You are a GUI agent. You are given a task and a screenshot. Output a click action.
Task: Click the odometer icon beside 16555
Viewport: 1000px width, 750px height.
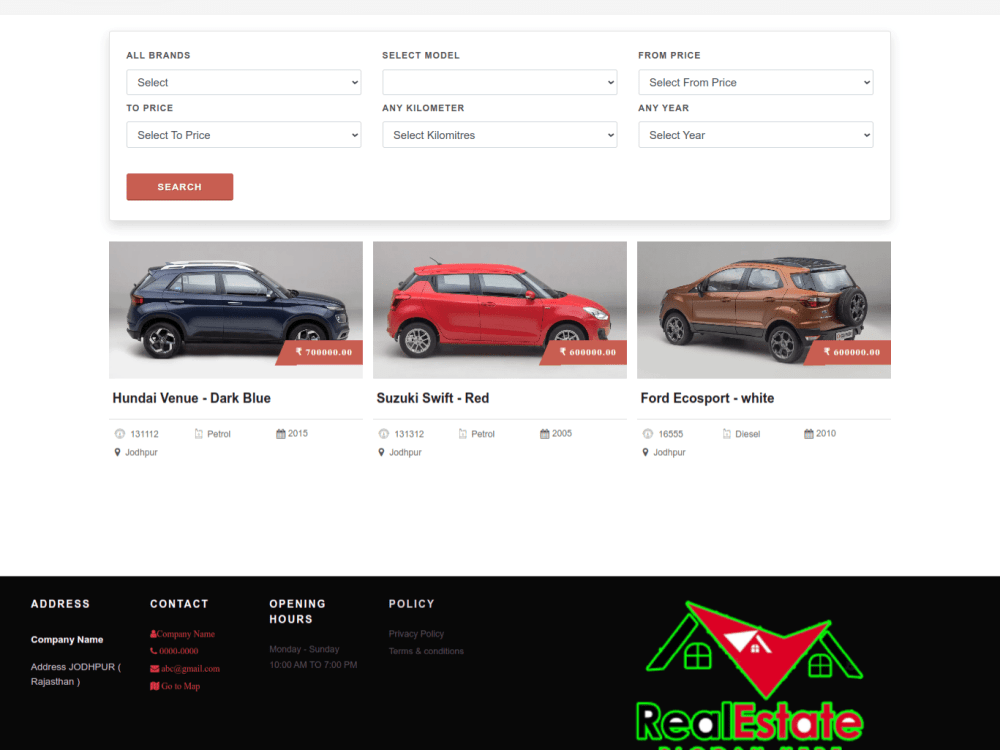pyautogui.click(x=648, y=434)
